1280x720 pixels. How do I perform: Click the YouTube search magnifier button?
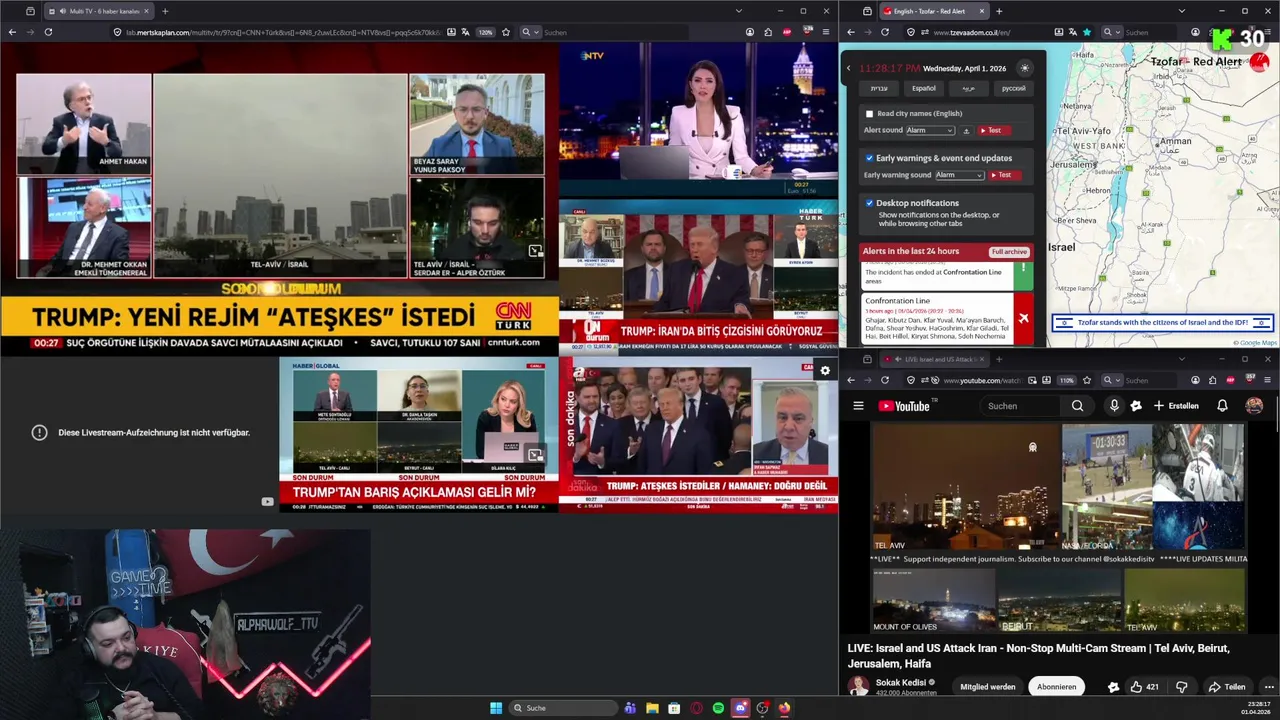tap(1077, 406)
